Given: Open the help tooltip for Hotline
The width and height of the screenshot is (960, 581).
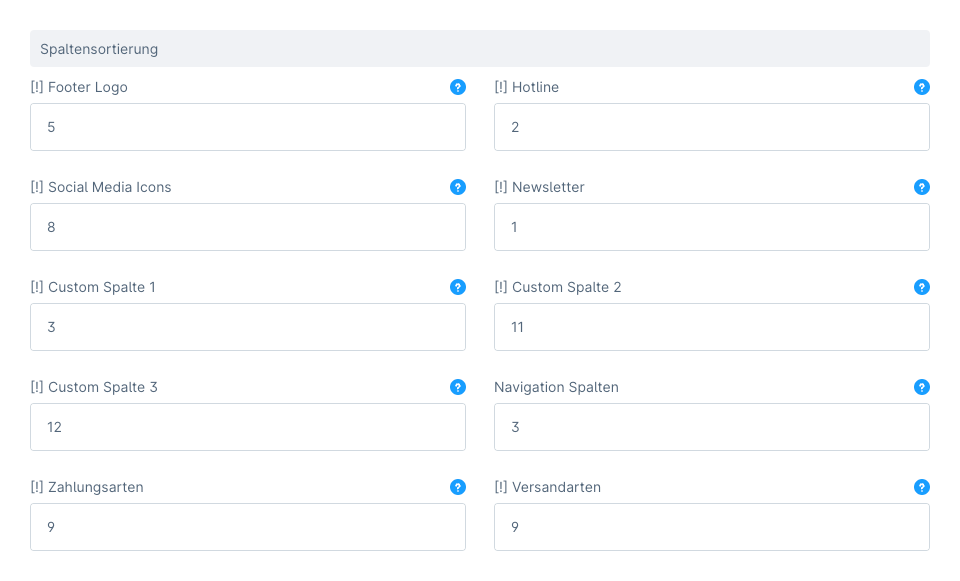Looking at the screenshot, I should tap(922, 87).
